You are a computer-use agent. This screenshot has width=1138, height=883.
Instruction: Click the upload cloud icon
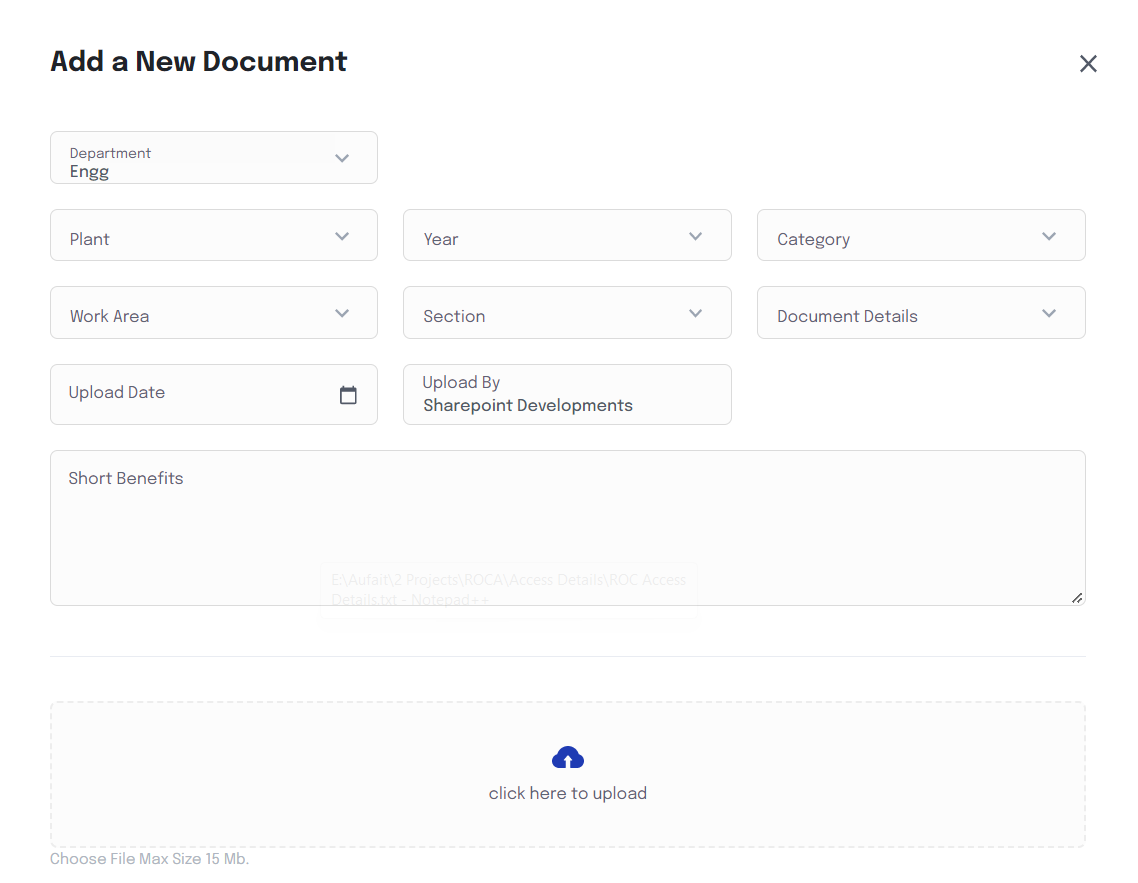point(567,757)
